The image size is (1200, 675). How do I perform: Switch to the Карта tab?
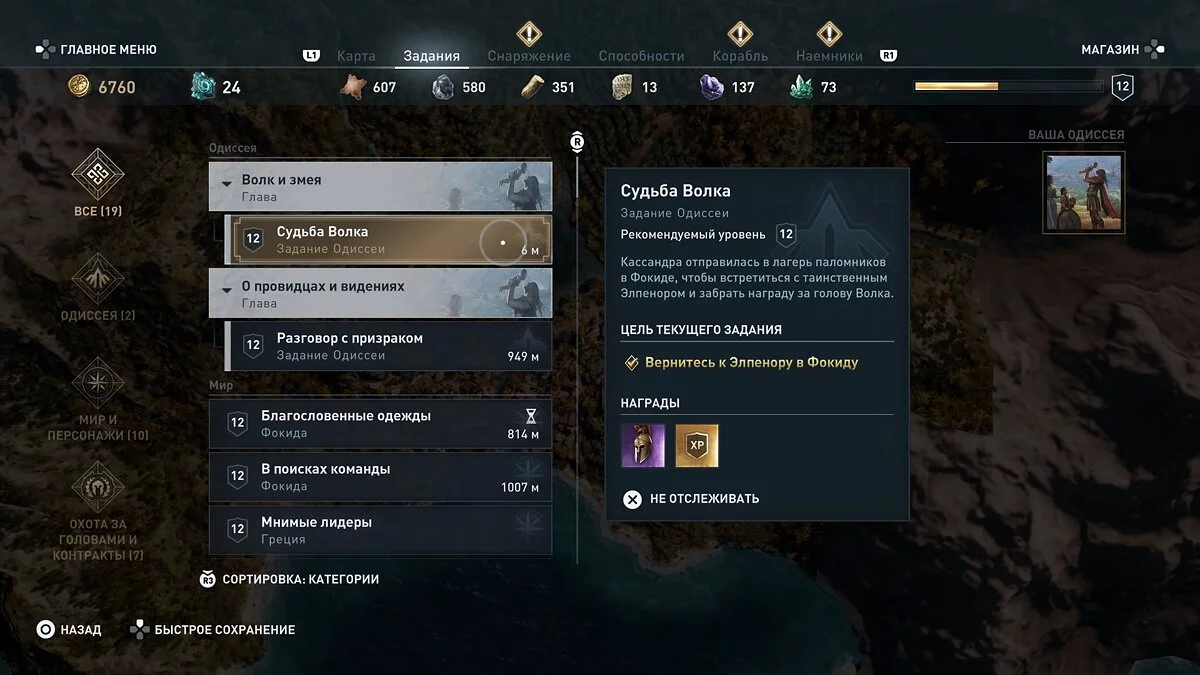click(357, 56)
